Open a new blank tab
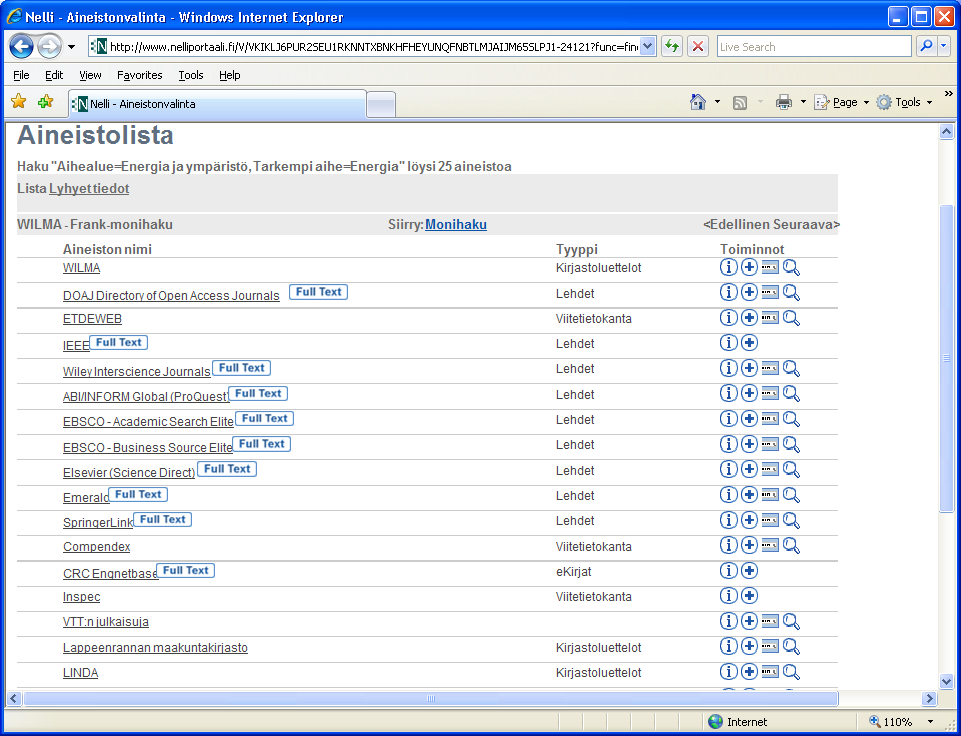 point(381,104)
